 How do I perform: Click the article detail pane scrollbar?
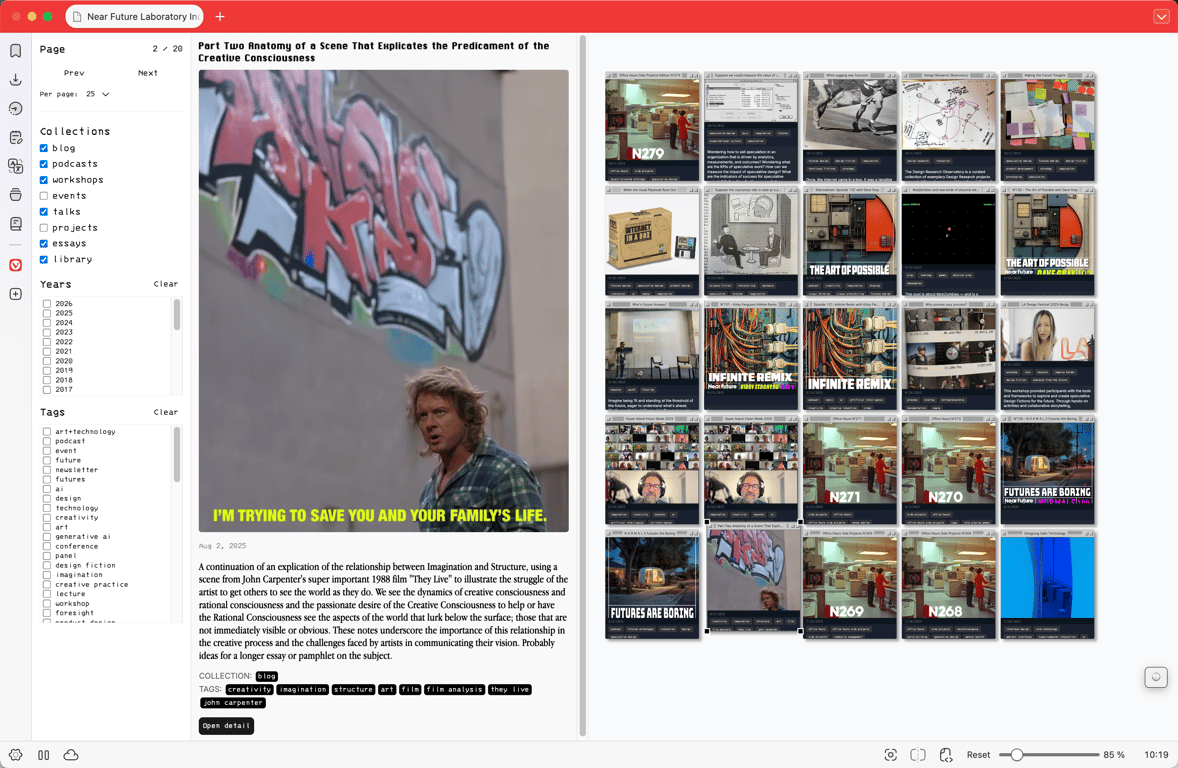pyautogui.click(x=582, y=386)
